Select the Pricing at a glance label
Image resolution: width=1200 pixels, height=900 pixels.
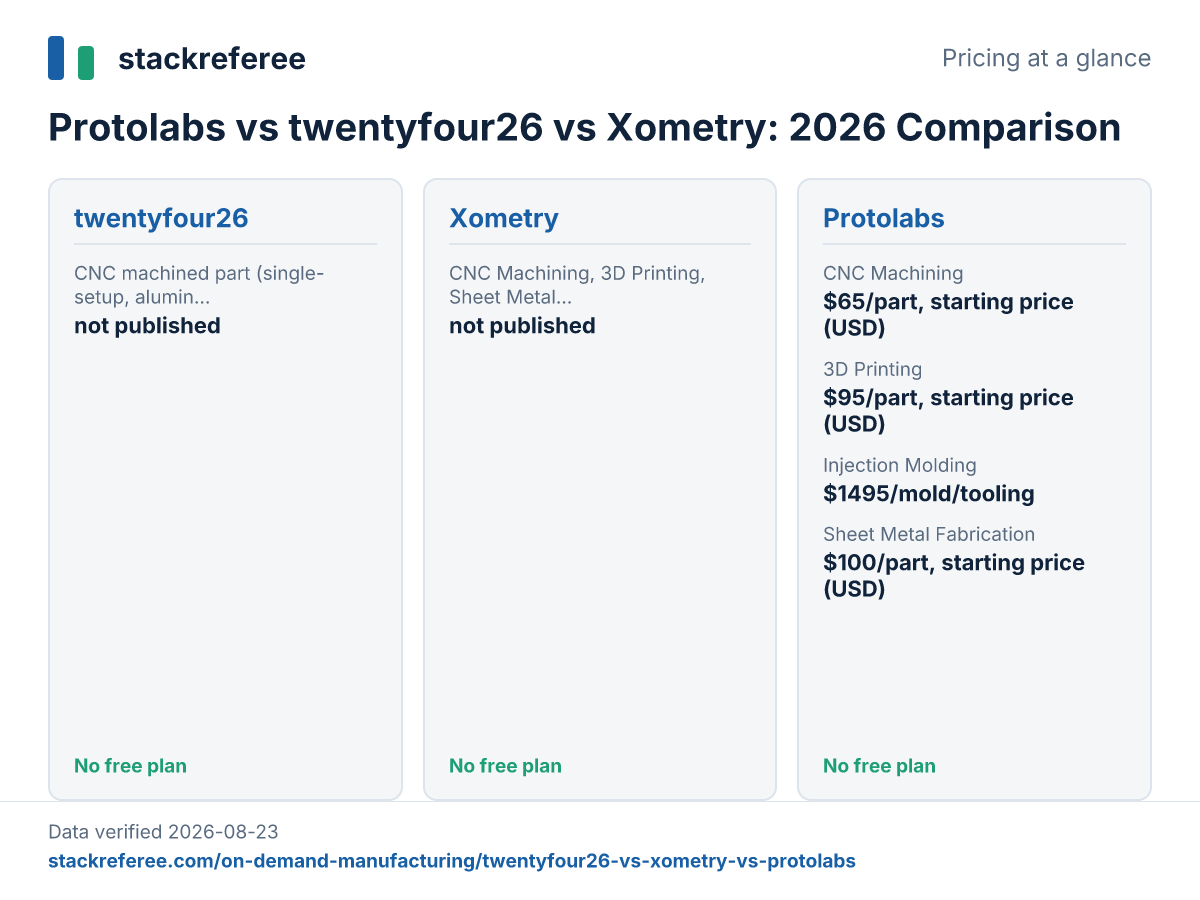tap(1046, 58)
